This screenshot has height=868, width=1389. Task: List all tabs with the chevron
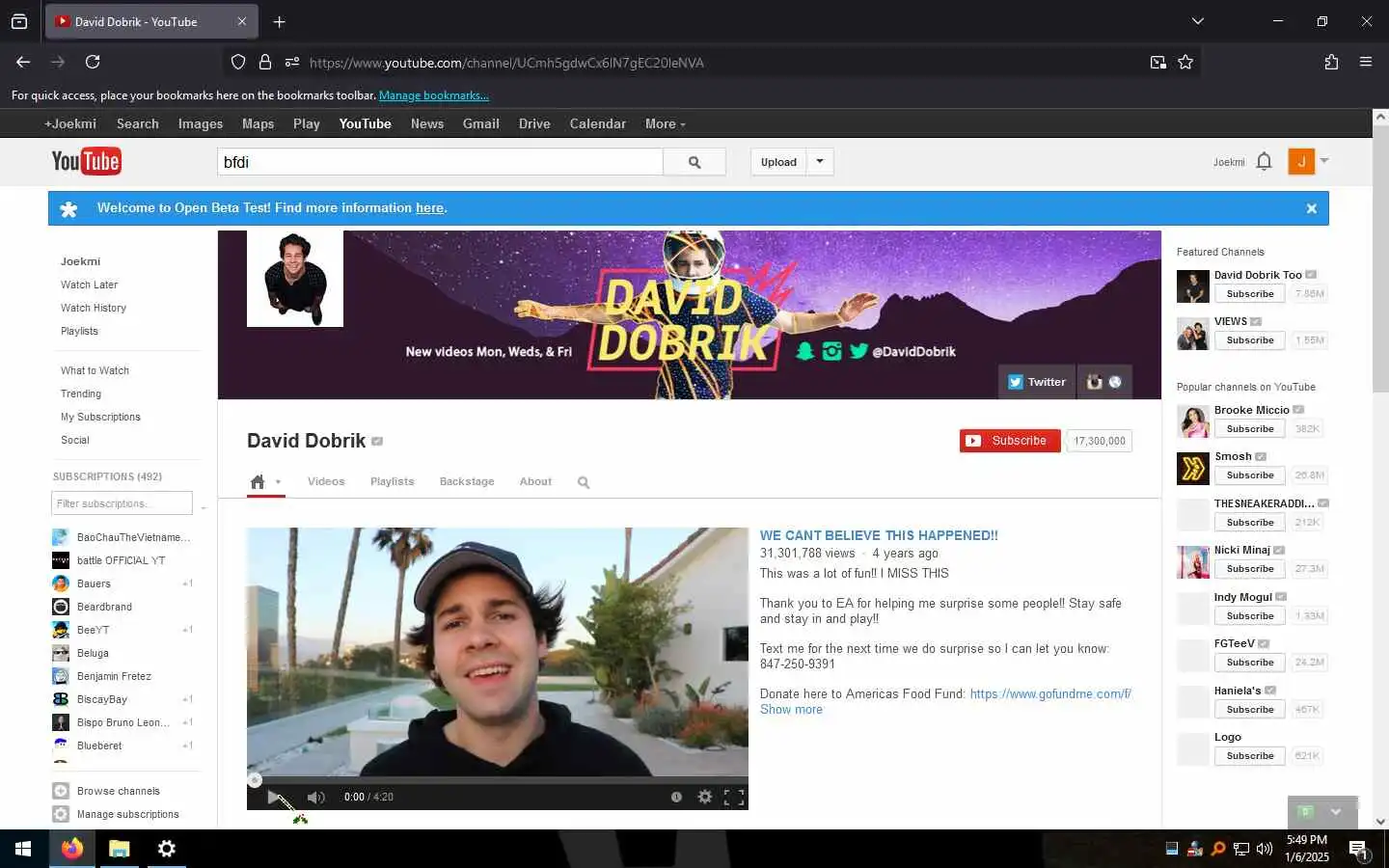click(1198, 21)
